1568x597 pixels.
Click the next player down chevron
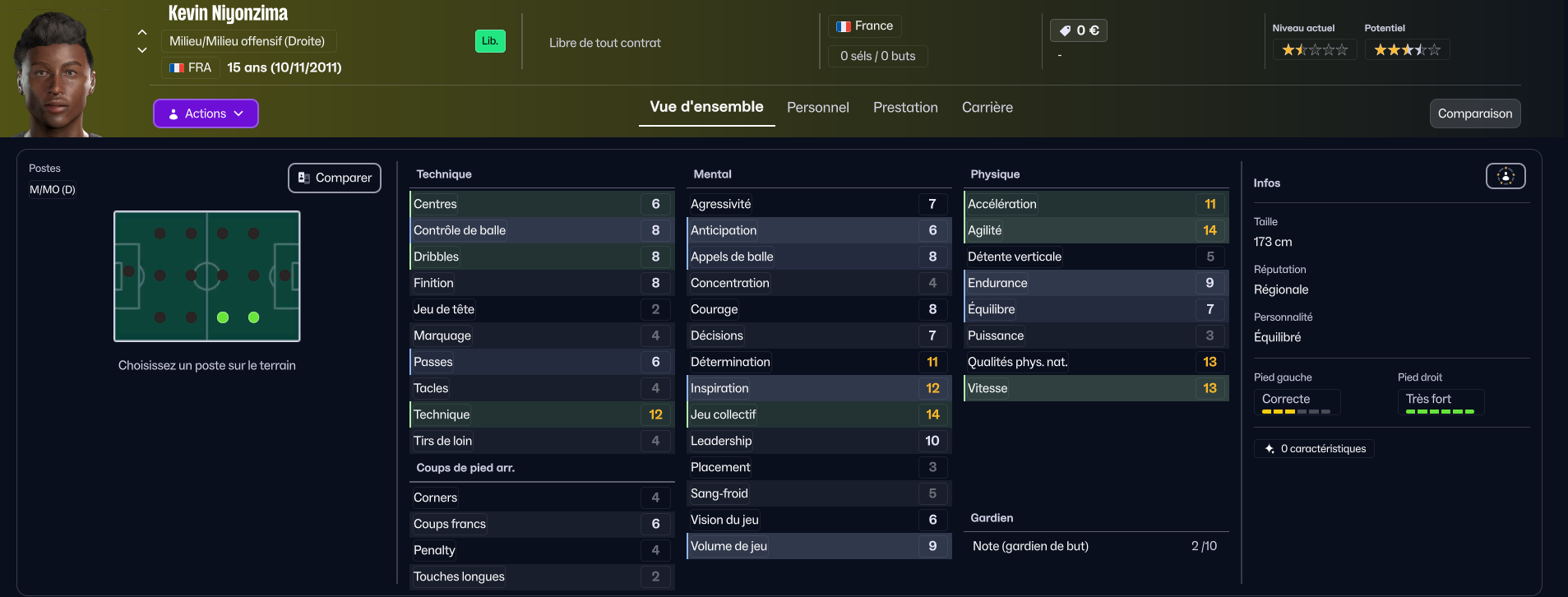point(142,50)
